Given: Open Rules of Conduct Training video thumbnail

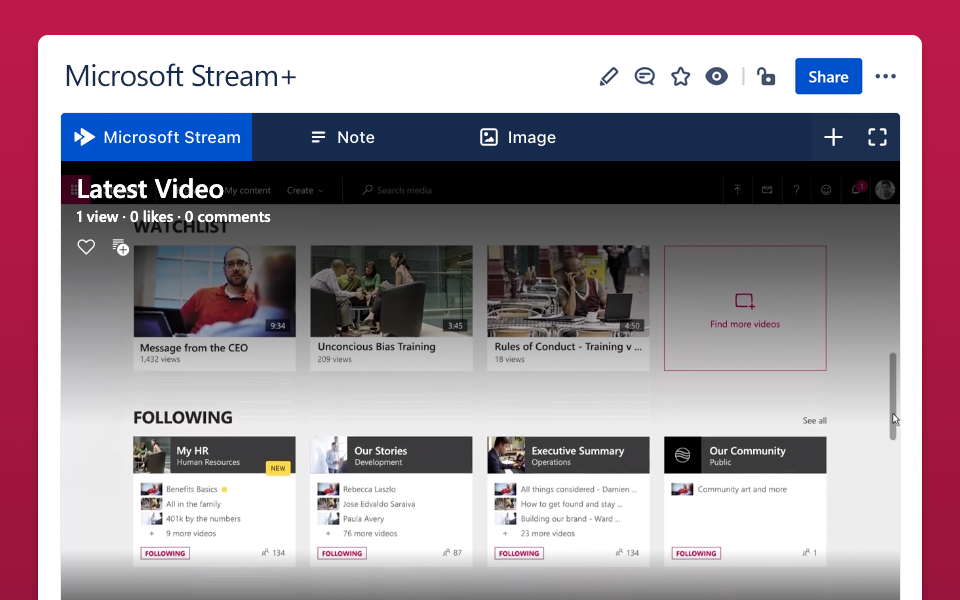Looking at the screenshot, I should point(568,291).
